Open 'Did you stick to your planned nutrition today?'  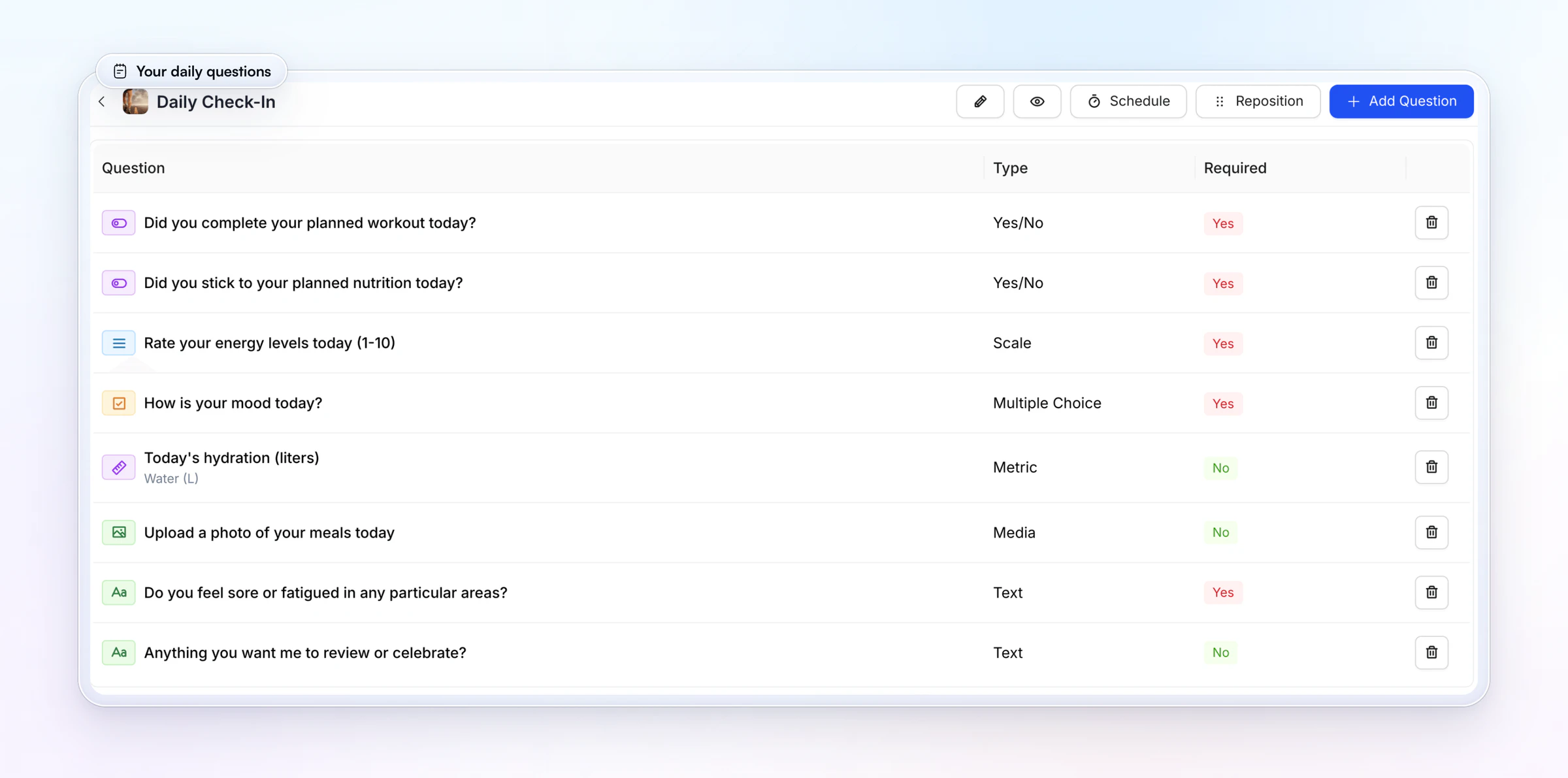coord(303,283)
